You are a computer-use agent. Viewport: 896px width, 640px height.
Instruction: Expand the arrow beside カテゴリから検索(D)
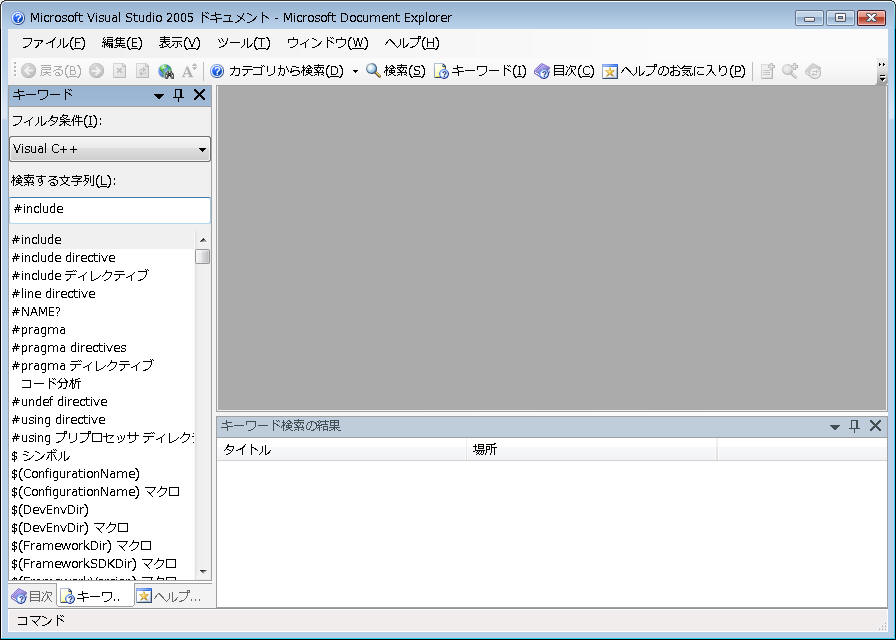[355, 71]
